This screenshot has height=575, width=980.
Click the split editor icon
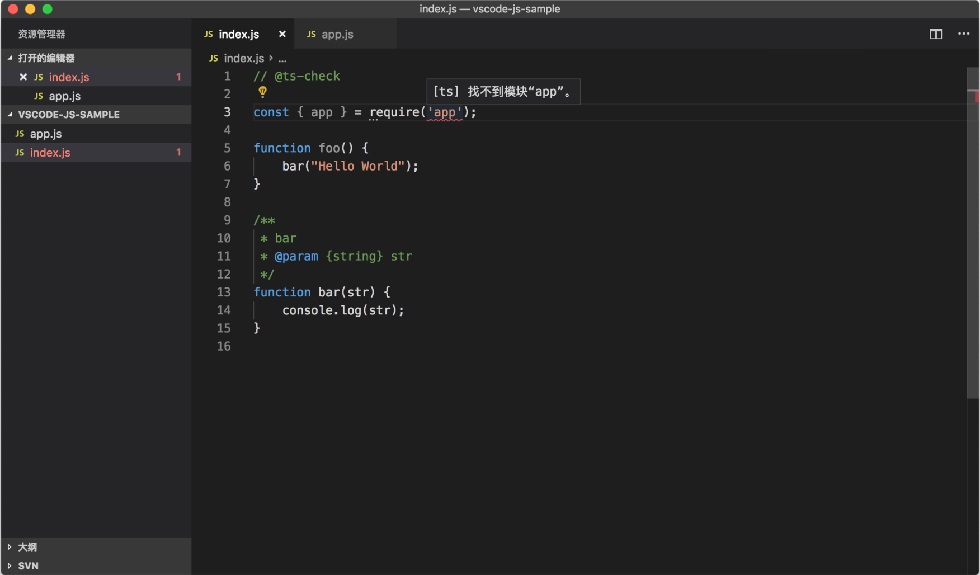coord(936,34)
